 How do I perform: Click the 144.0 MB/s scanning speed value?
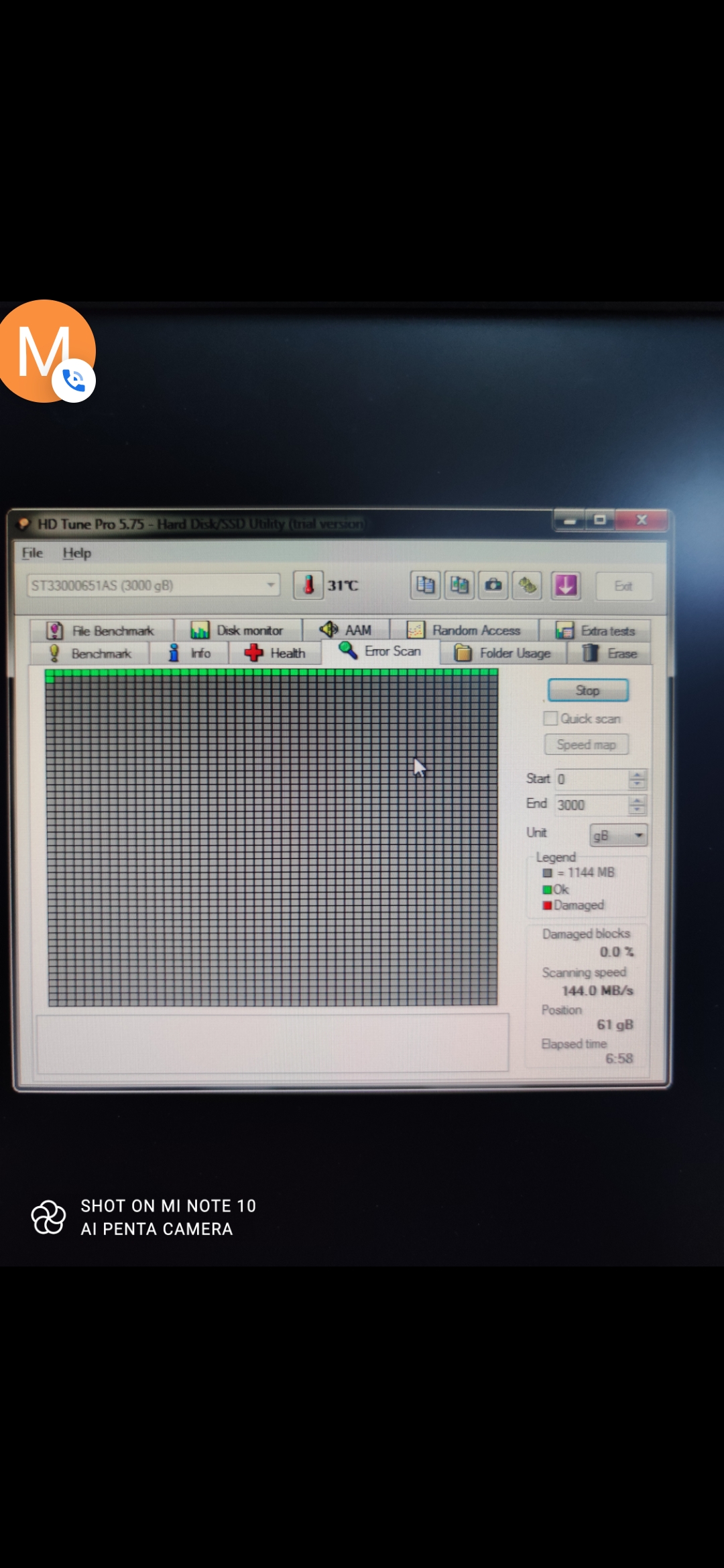pyautogui.click(x=597, y=991)
